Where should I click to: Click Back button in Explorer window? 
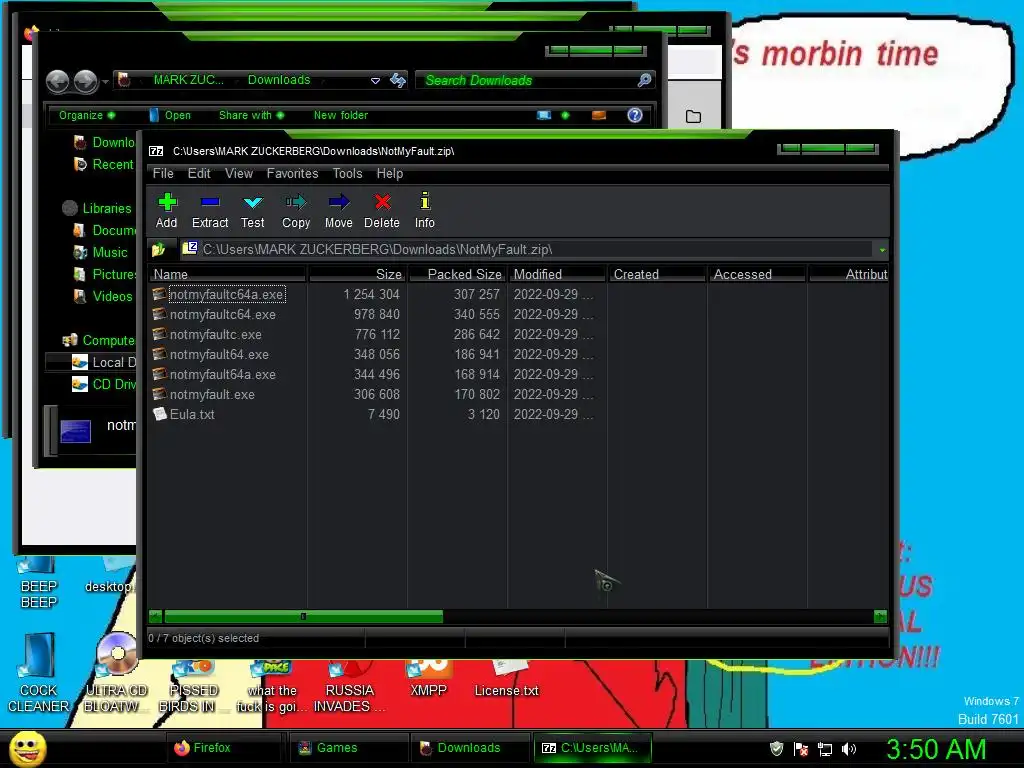coord(57,82)
